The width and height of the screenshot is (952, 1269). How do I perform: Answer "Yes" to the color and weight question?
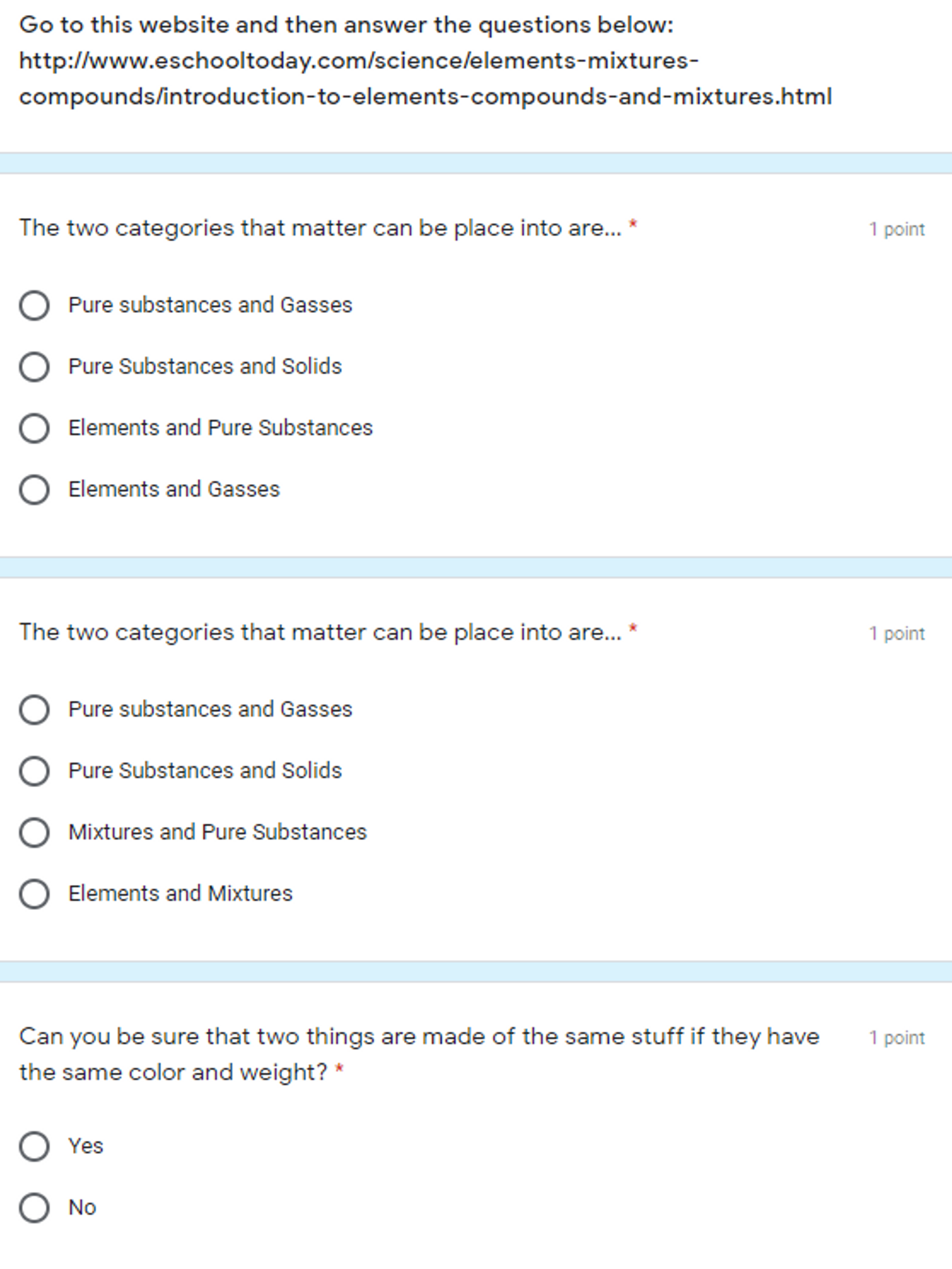(x=36, y=1146)
